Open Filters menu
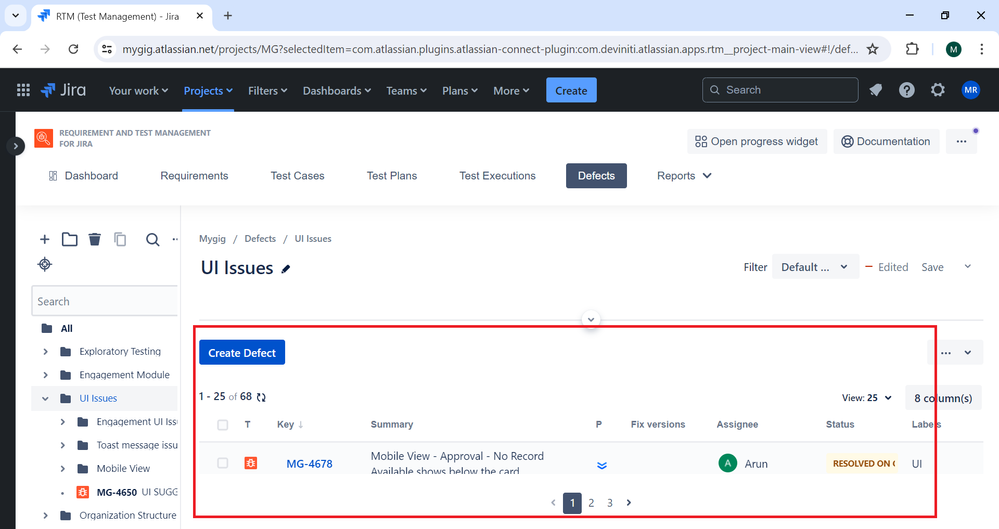Image resolution: width=999 pixels, height=529 pixels. (x=268, y=91)
